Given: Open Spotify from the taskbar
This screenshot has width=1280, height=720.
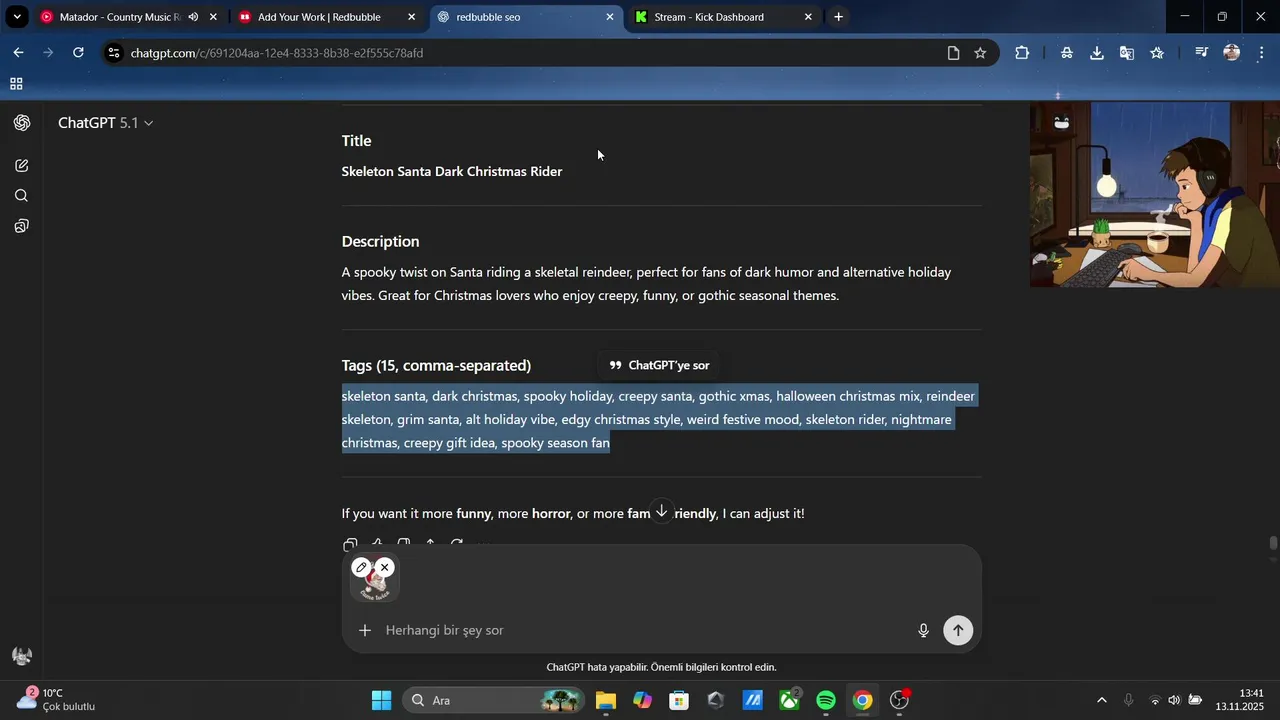Looking at the screenshot, I should coord(826,700).
